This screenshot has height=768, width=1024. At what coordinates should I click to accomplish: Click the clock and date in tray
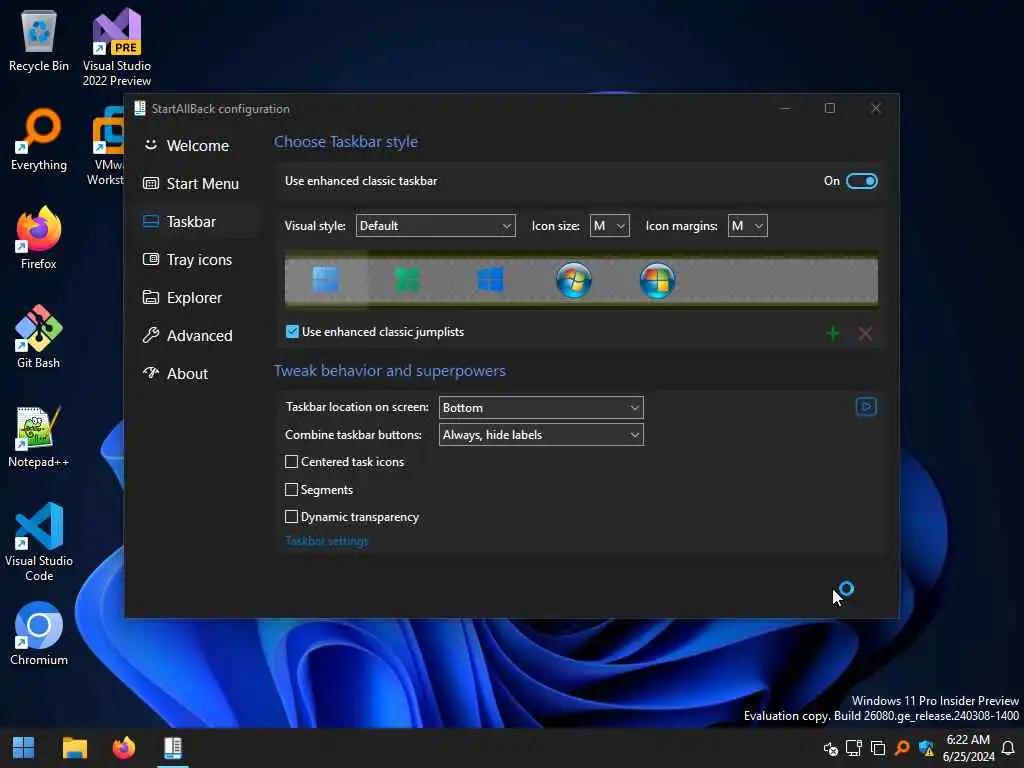click(968, 748)
